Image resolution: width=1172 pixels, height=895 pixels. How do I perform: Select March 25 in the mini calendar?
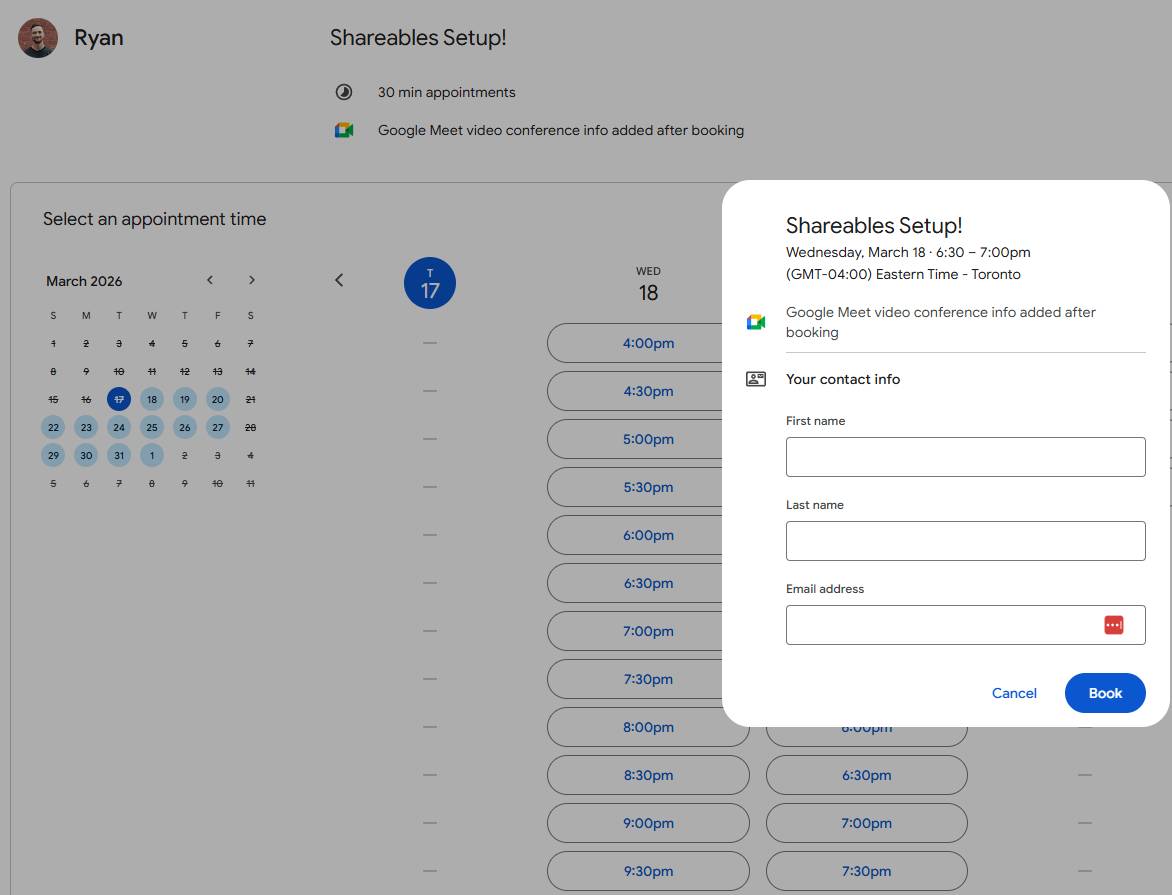[x=151, y=428]
